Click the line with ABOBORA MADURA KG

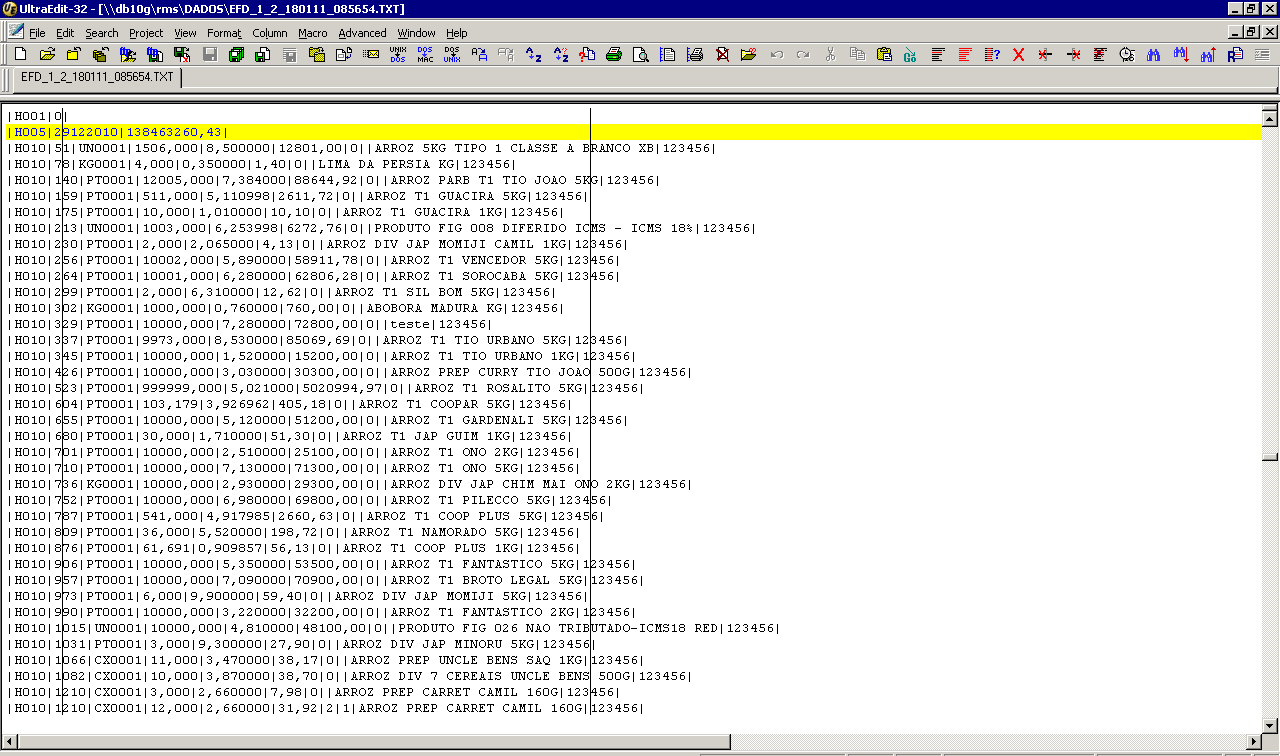pyautogui.click(x=286, y=308)
